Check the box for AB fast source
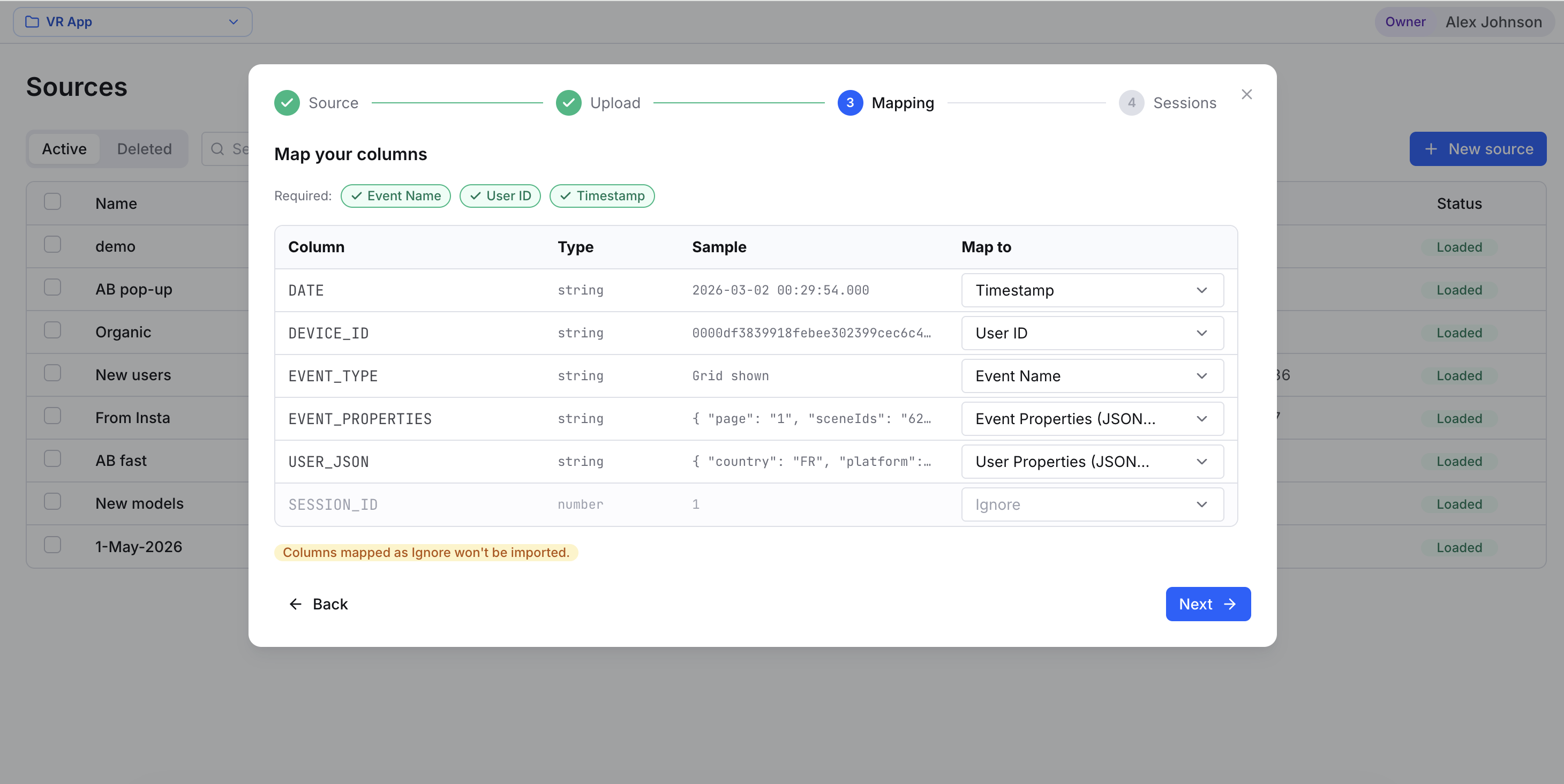 click(x=52, y=458)
